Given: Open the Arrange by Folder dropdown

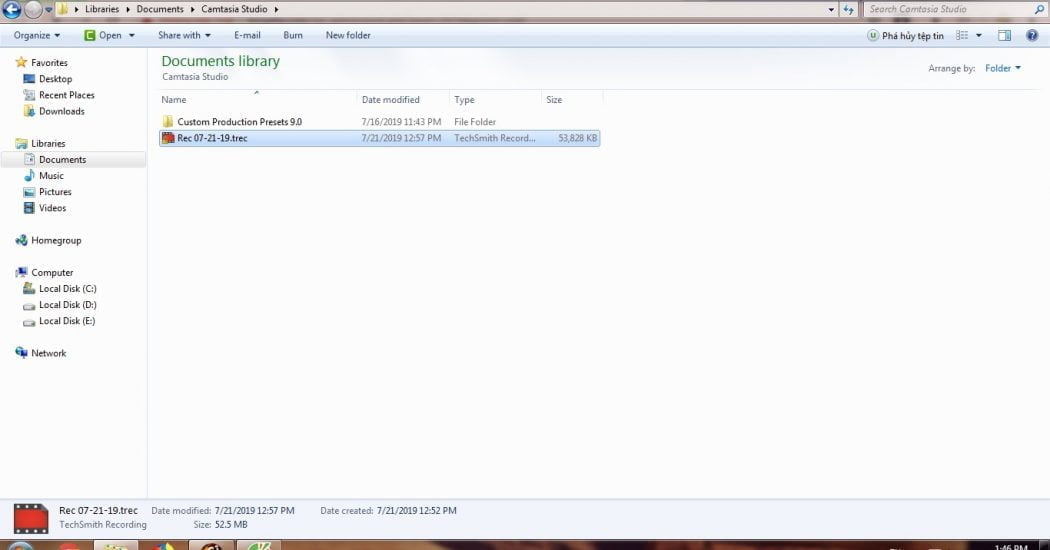Looking at the screenshot, I should pyautogui.click(x=1002, y=68).
